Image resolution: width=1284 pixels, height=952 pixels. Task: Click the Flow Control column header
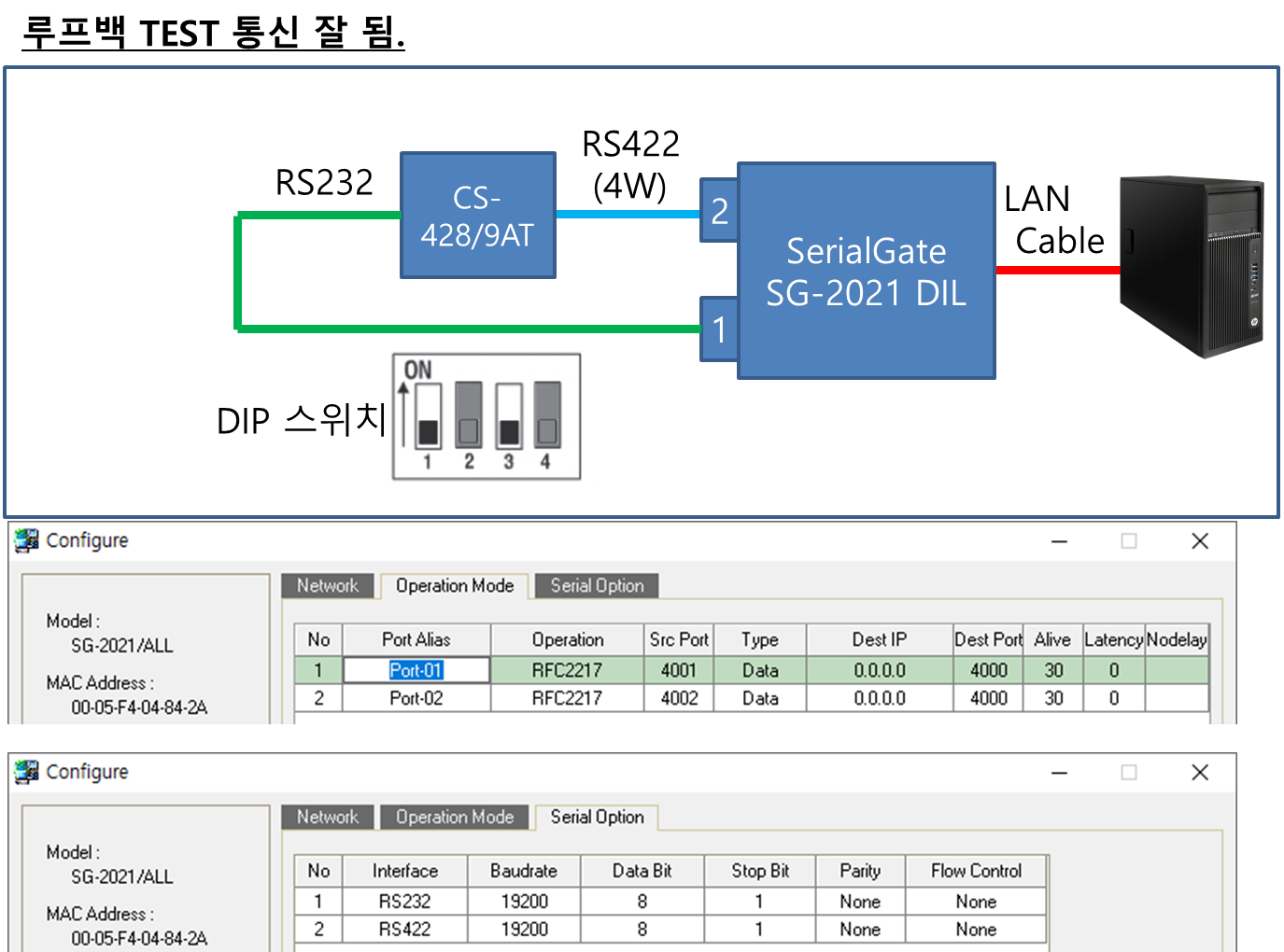[x=976, y=871]
